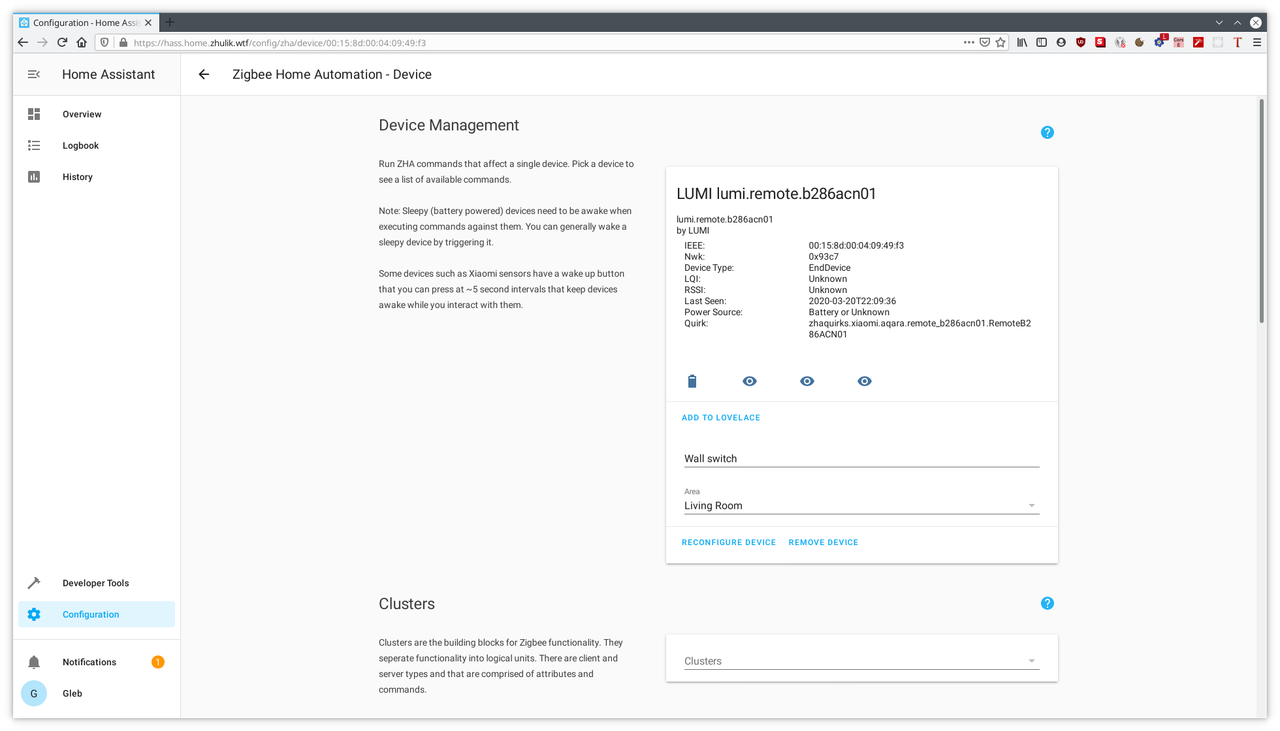Viewport: 1280px width, 731px height.
Task: Click the Configuration gear icon
Action: (x=34, y=614)
